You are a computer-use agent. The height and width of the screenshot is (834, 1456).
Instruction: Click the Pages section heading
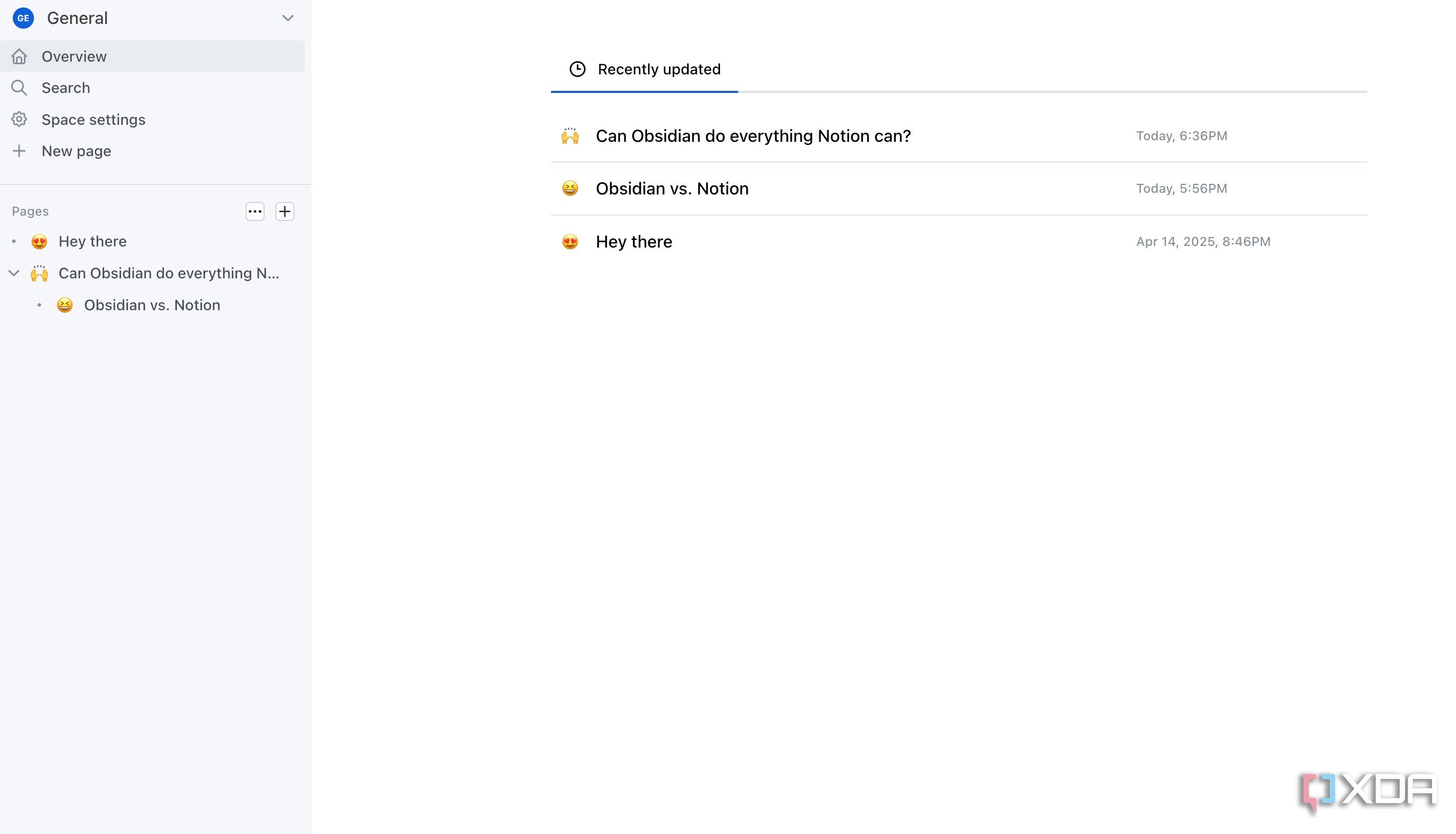point(30,211)
